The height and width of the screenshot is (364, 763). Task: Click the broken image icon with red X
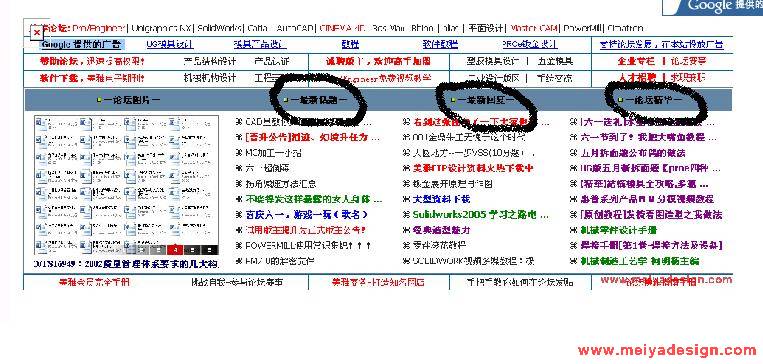(x=36, y=33)
